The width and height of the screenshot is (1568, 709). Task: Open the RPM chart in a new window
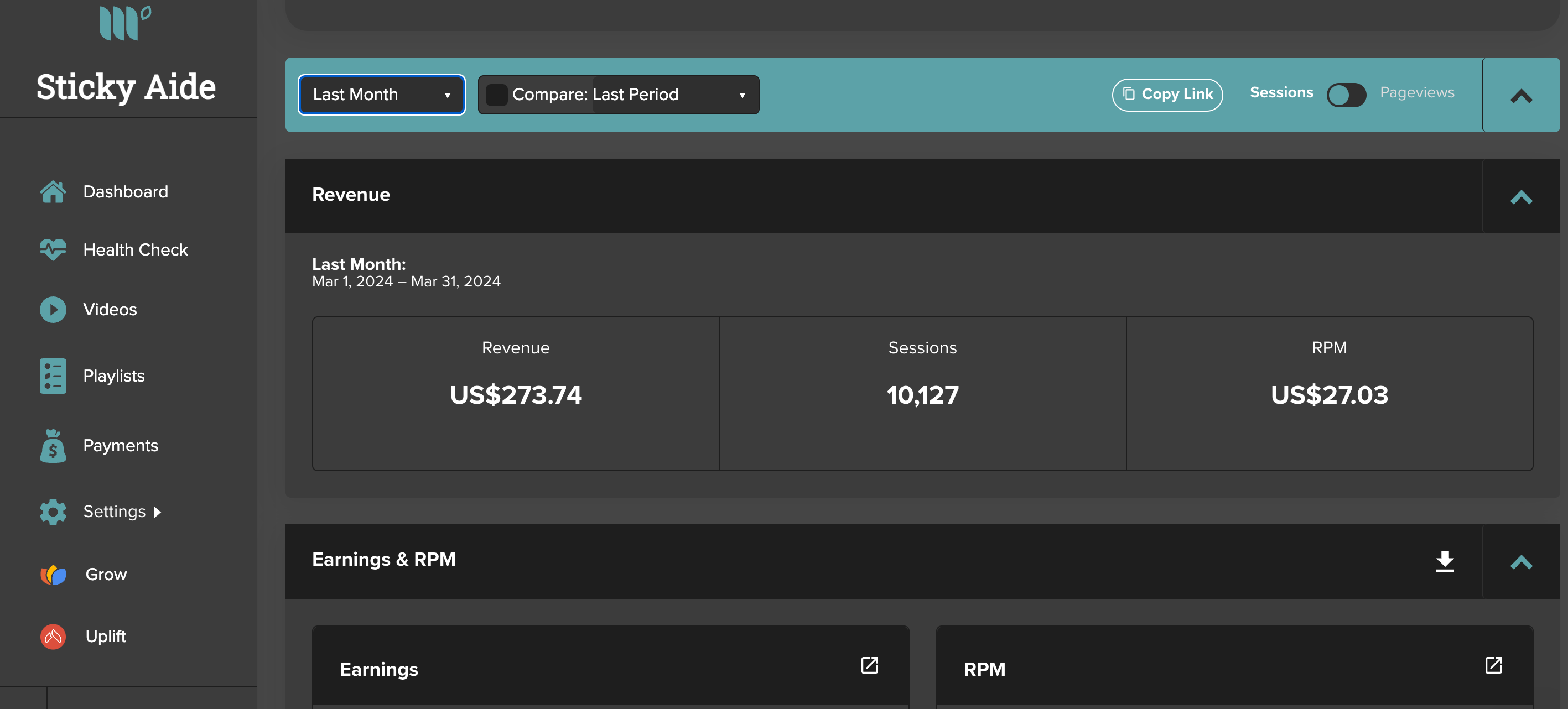tap(1493, 665)
